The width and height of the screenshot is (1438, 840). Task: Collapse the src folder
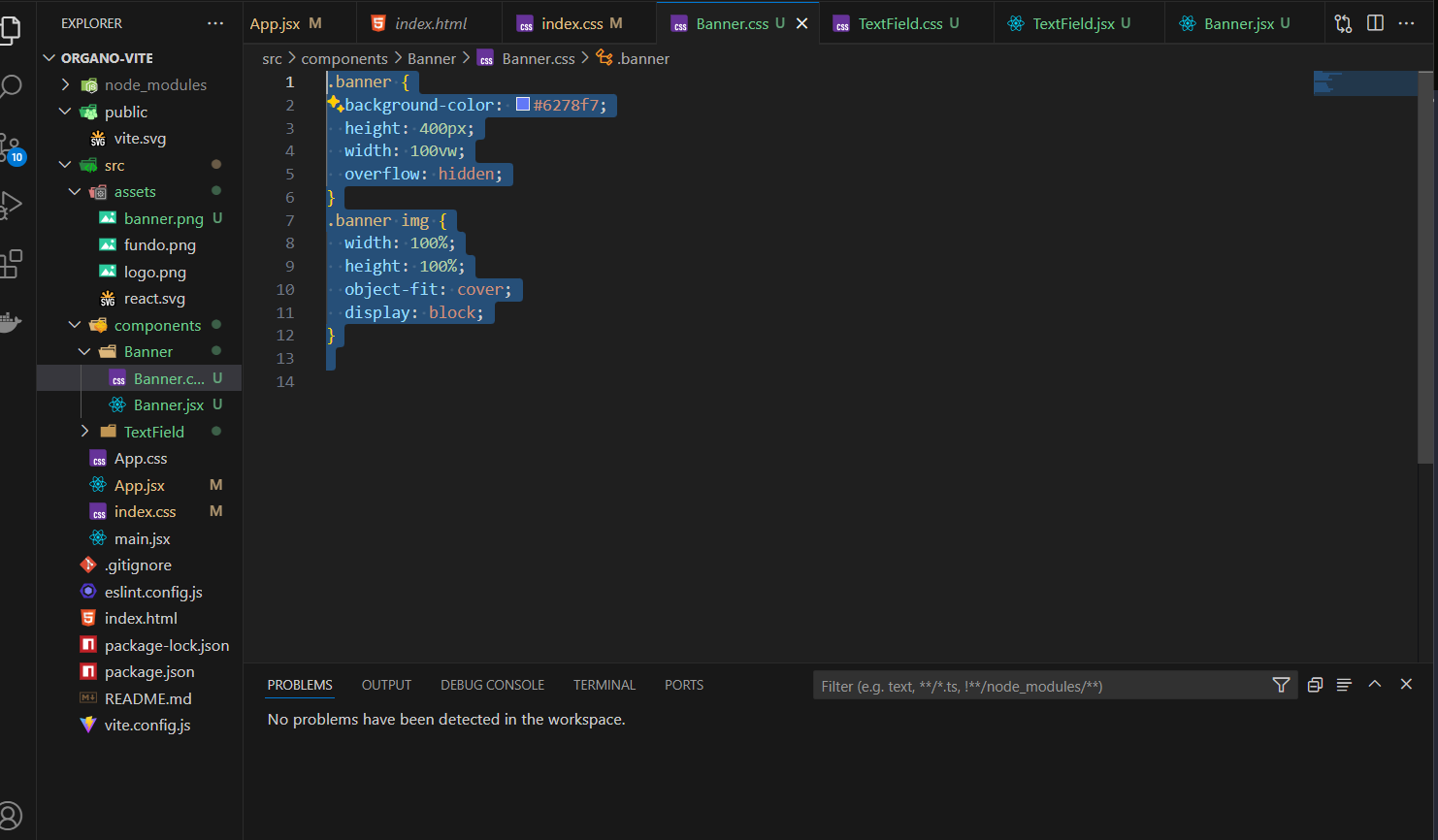tap(66, 165)
